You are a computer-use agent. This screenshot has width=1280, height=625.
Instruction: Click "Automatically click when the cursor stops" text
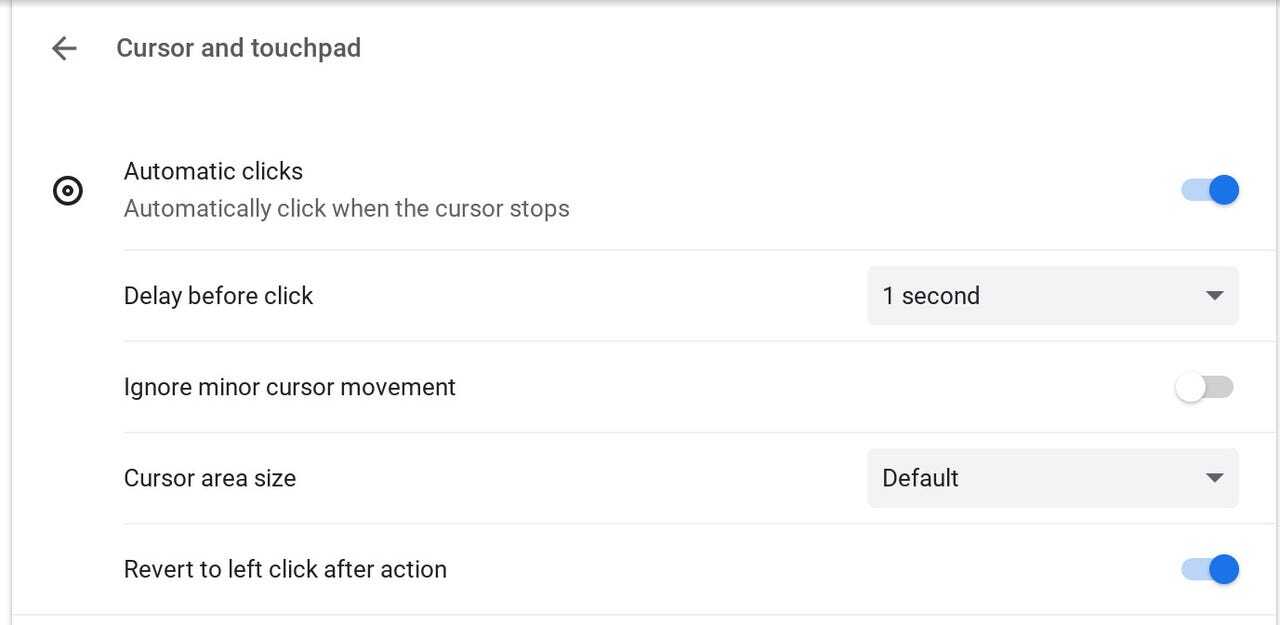[346, 209]
